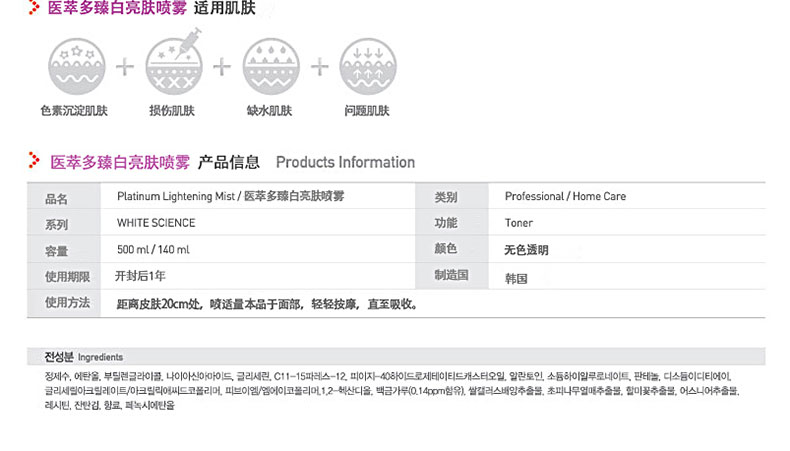Click the 问题肌肤 text label
This screenshot has width=790, height=451.
tap(365, 111)
